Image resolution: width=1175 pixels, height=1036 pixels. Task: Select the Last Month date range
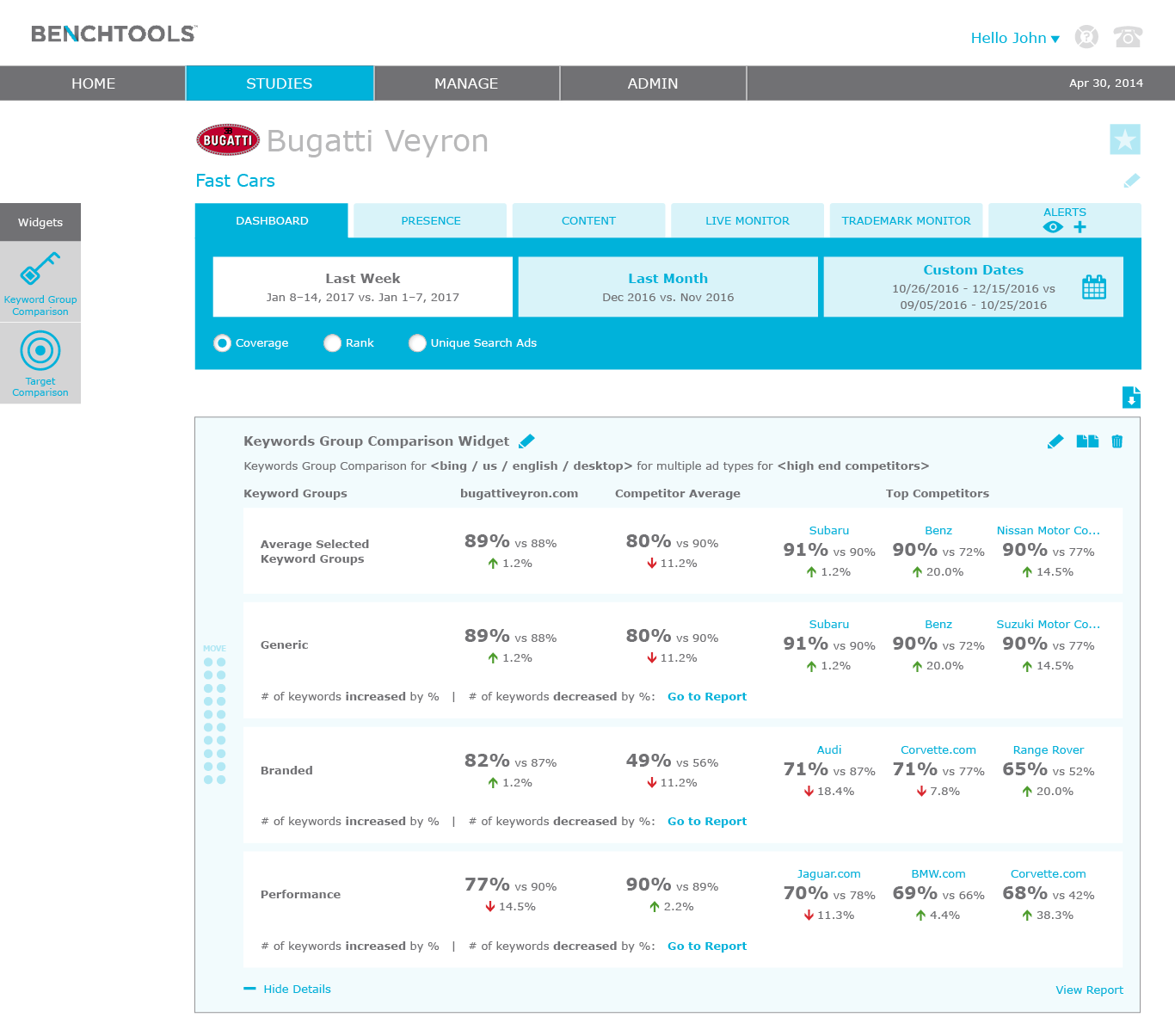coord(667,287)
